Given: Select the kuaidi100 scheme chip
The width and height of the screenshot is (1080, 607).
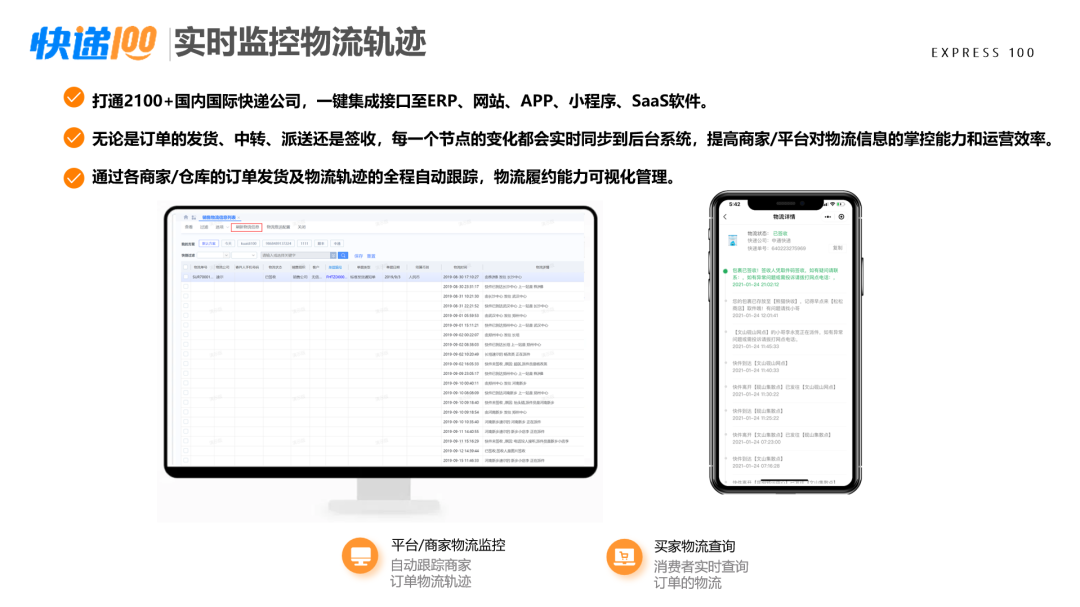Looking at the screenshot, I should pyautogui.click(x=249, y=244).
